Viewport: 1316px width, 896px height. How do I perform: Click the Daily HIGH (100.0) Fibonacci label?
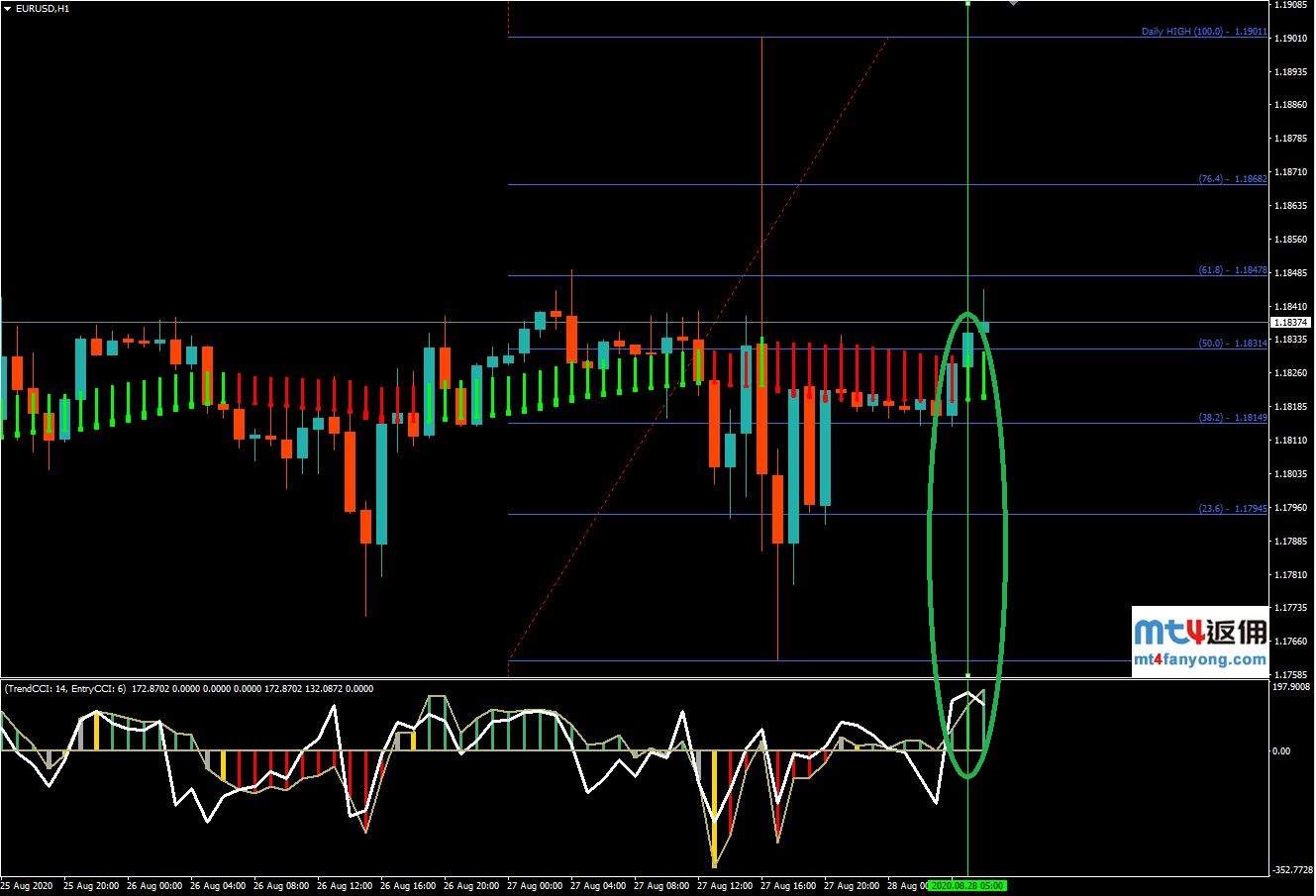(x=1203, y=32)
